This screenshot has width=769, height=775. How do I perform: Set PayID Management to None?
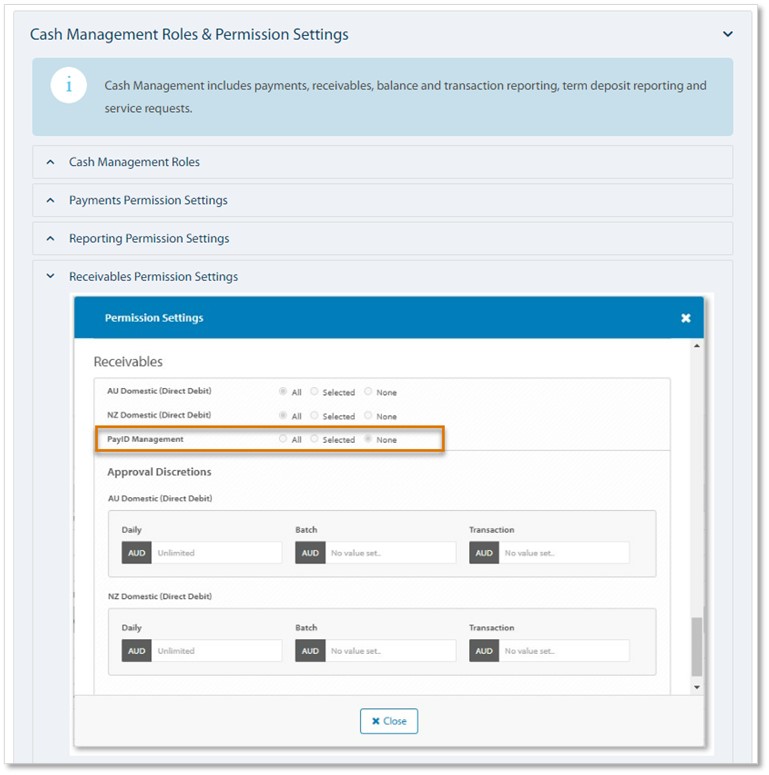(368, 439)
